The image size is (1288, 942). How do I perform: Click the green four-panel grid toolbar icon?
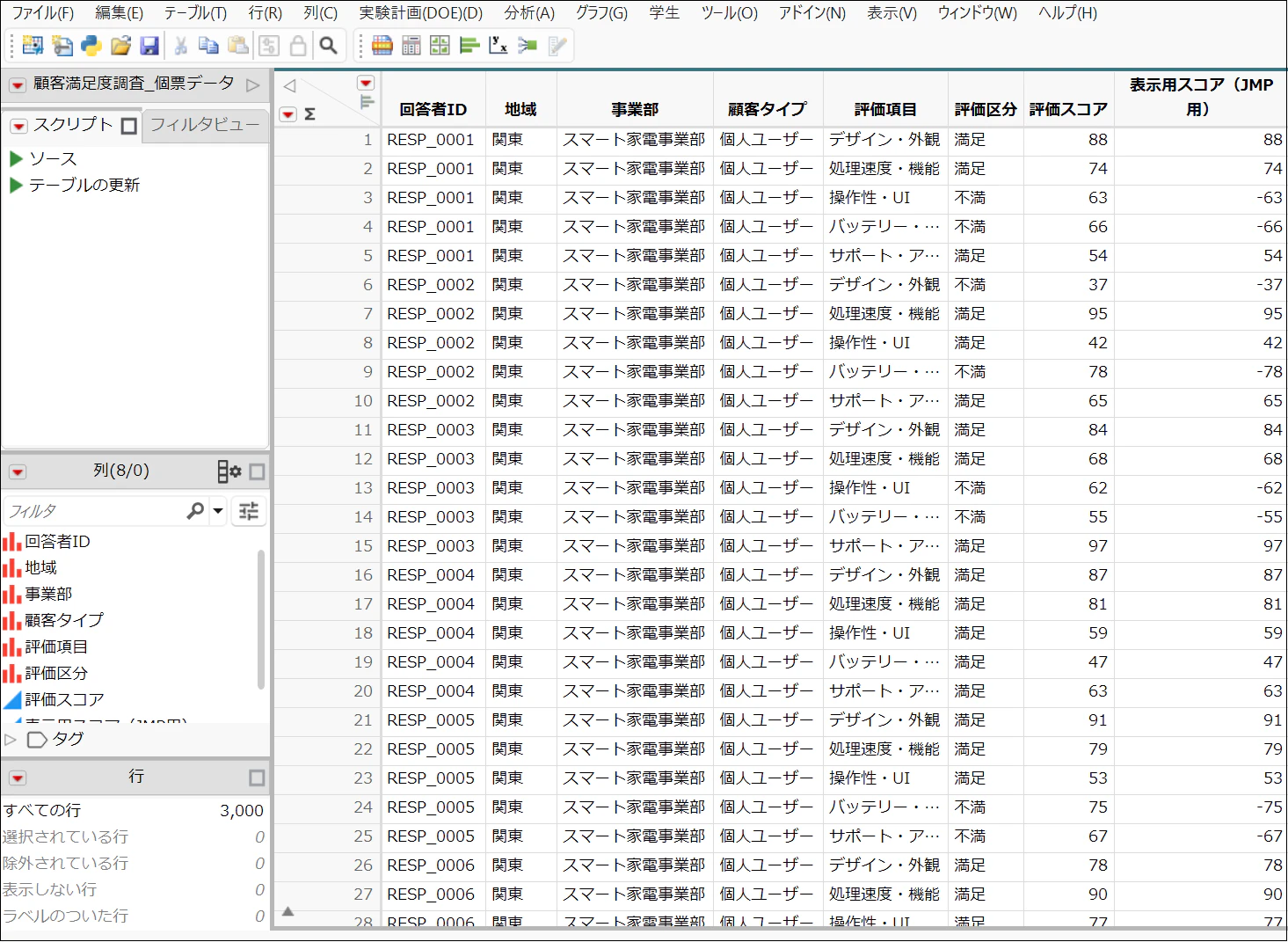pyautogui.click(x=440, y=46)
